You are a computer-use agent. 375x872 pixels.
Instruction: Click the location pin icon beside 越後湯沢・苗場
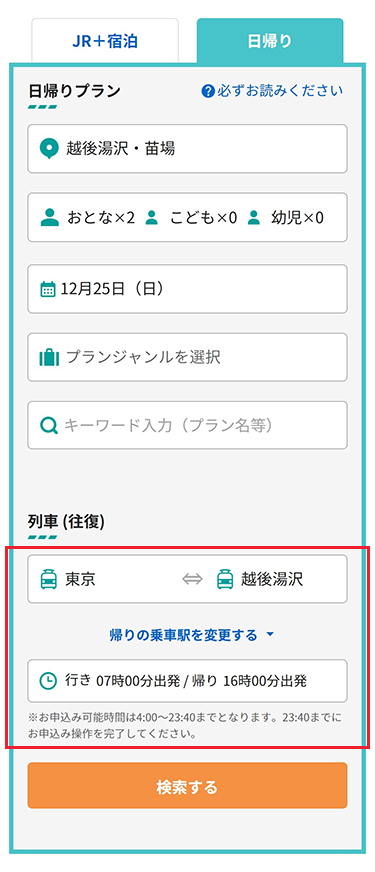pyautogui.click(x=50, y=148)
